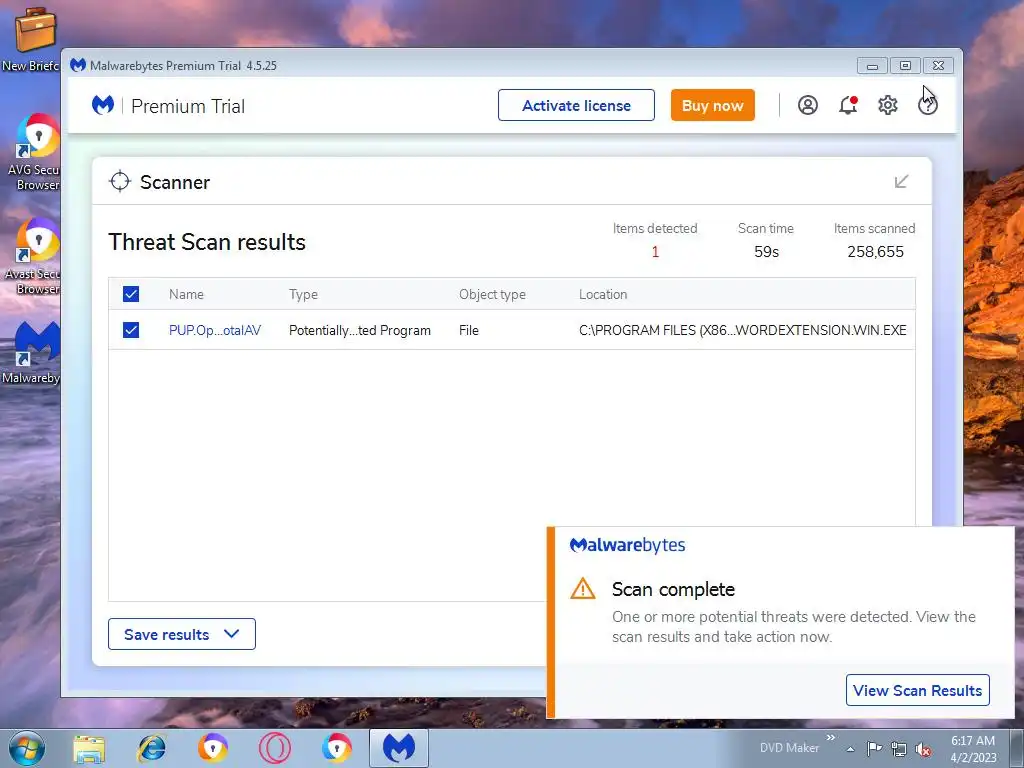This screenshot has height=768, width=1024.
Task: Open Windows Explorer from the taskbar
Action: click(89, 748)
